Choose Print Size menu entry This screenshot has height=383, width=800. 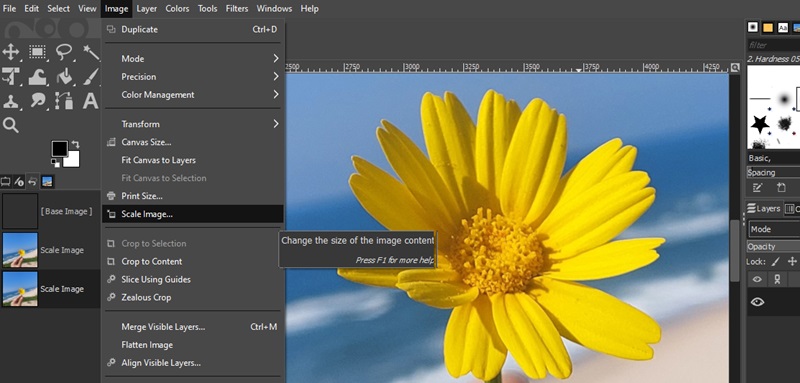coord(193,196)
